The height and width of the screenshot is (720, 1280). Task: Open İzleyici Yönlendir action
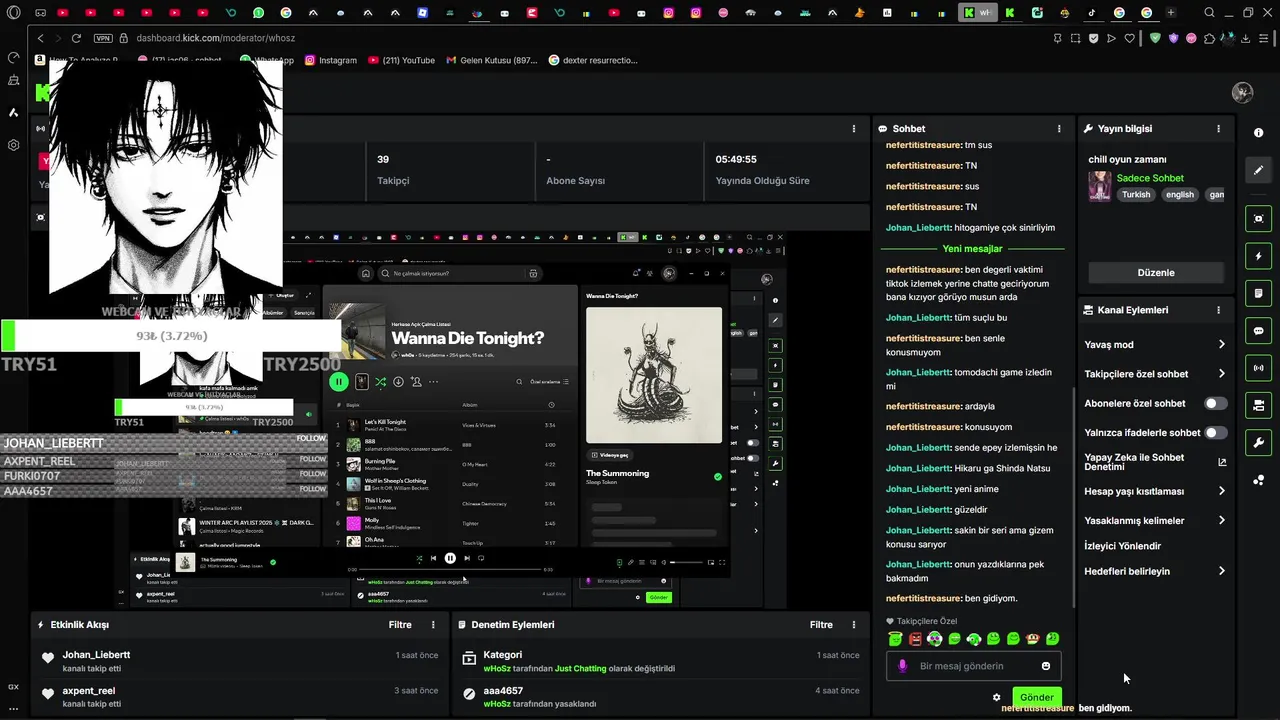[1122, 546]
